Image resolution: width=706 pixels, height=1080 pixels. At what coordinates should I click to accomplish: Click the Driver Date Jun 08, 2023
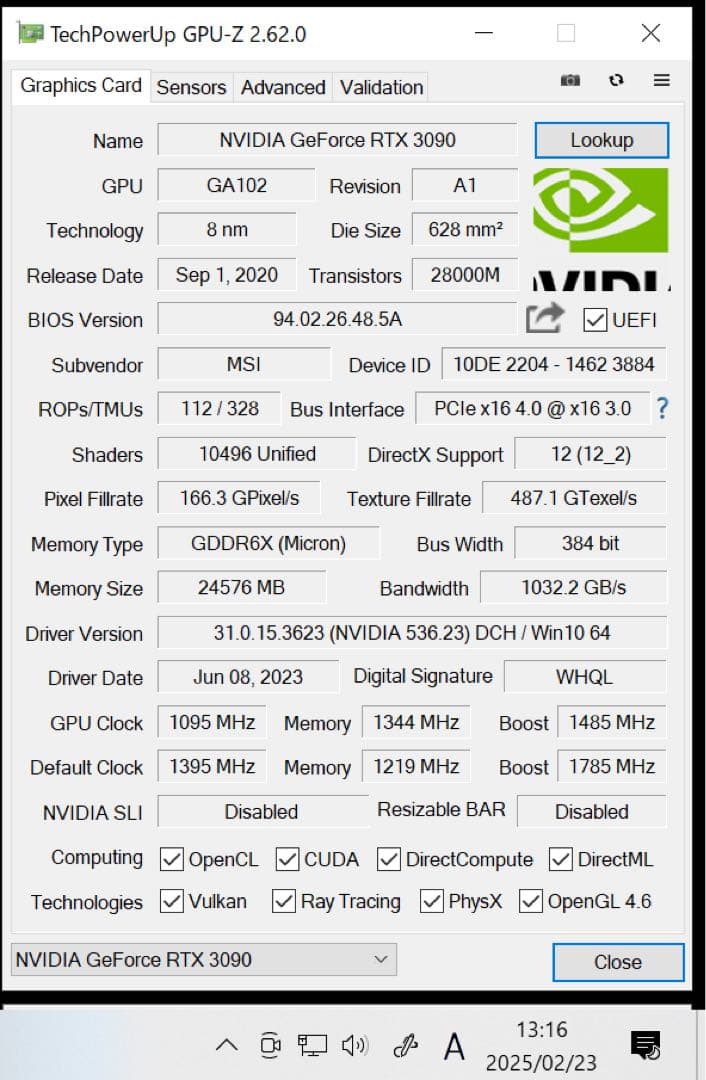pos(248,677)
